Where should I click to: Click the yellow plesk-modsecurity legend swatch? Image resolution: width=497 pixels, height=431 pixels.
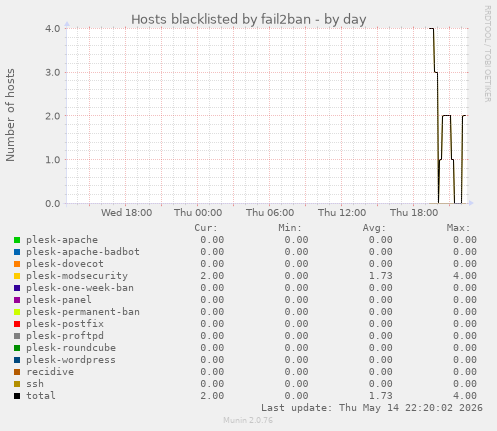[x=17, y=276]
